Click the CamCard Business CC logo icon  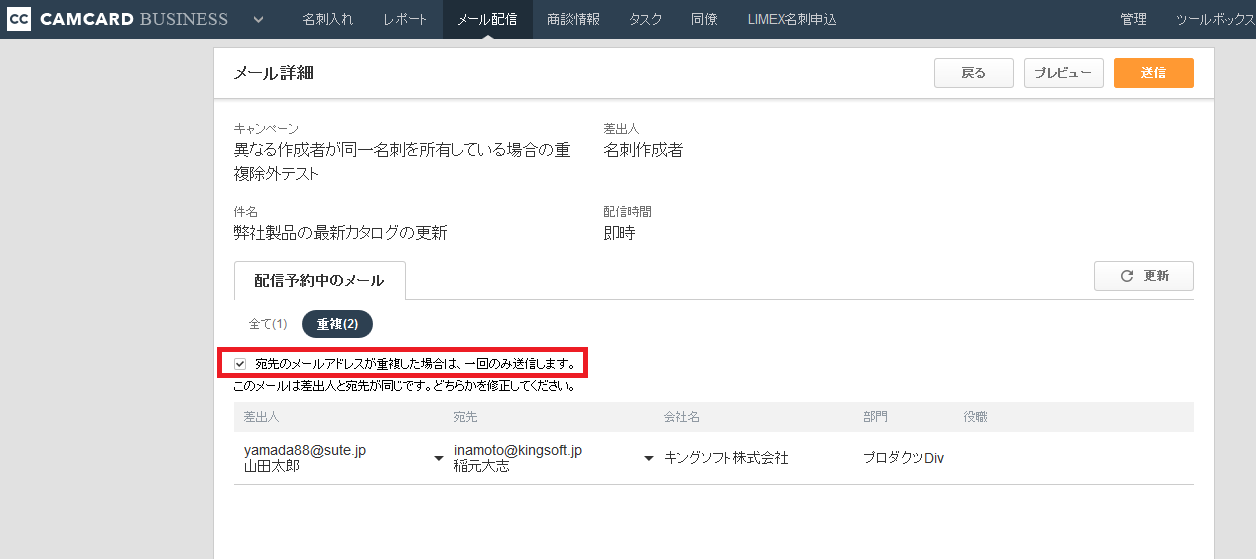click(19, 19)
